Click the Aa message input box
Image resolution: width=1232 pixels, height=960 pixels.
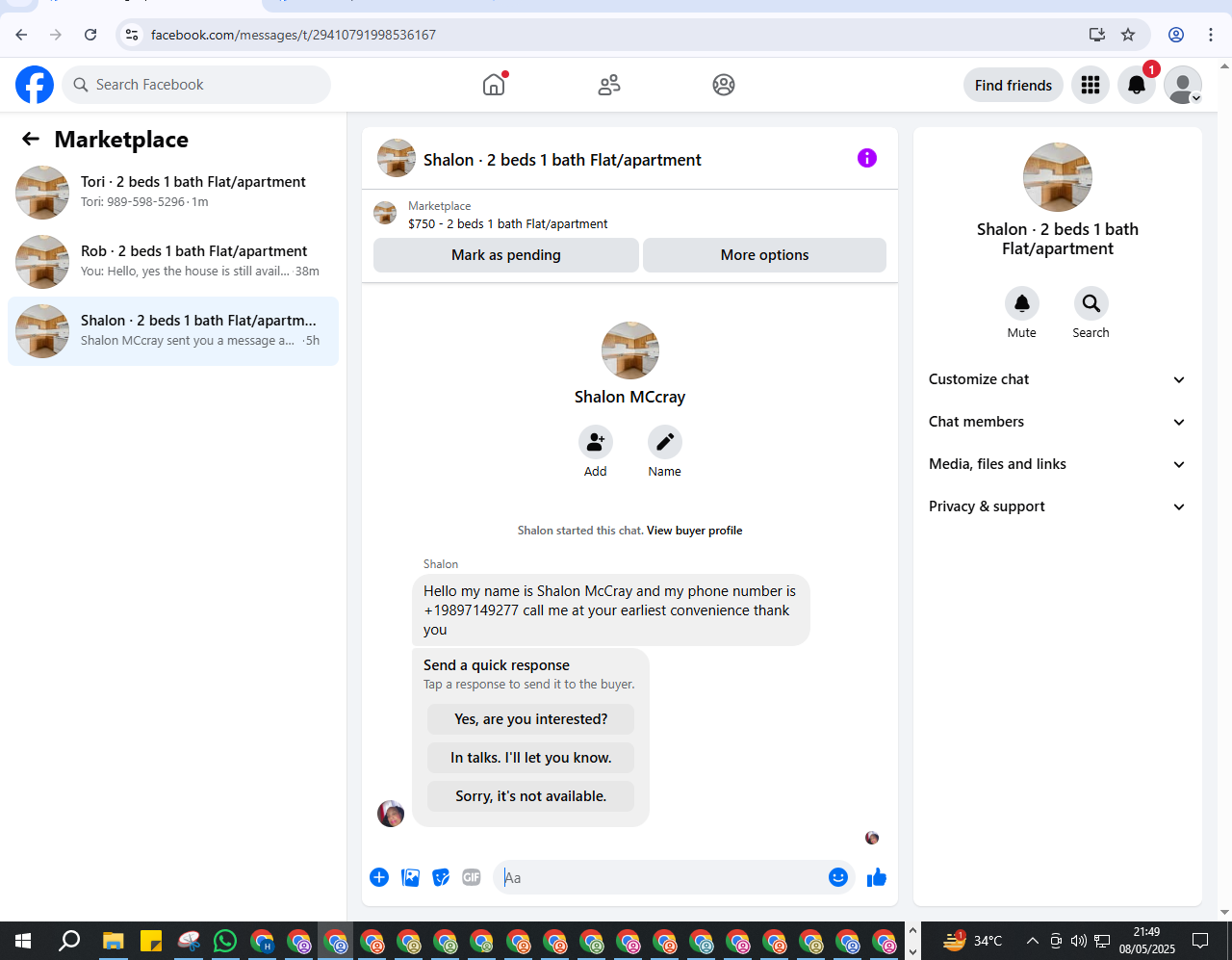pos(660,877)
